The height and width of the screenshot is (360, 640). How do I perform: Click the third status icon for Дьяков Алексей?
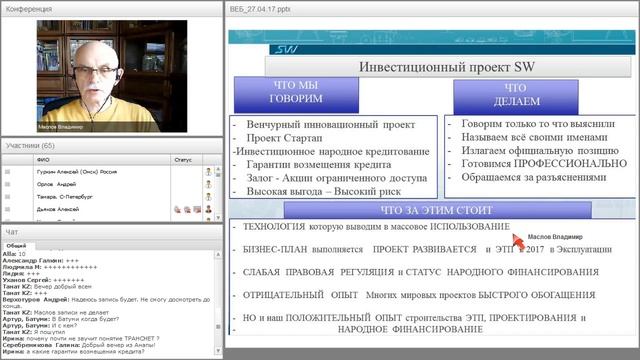coord(197,209)
